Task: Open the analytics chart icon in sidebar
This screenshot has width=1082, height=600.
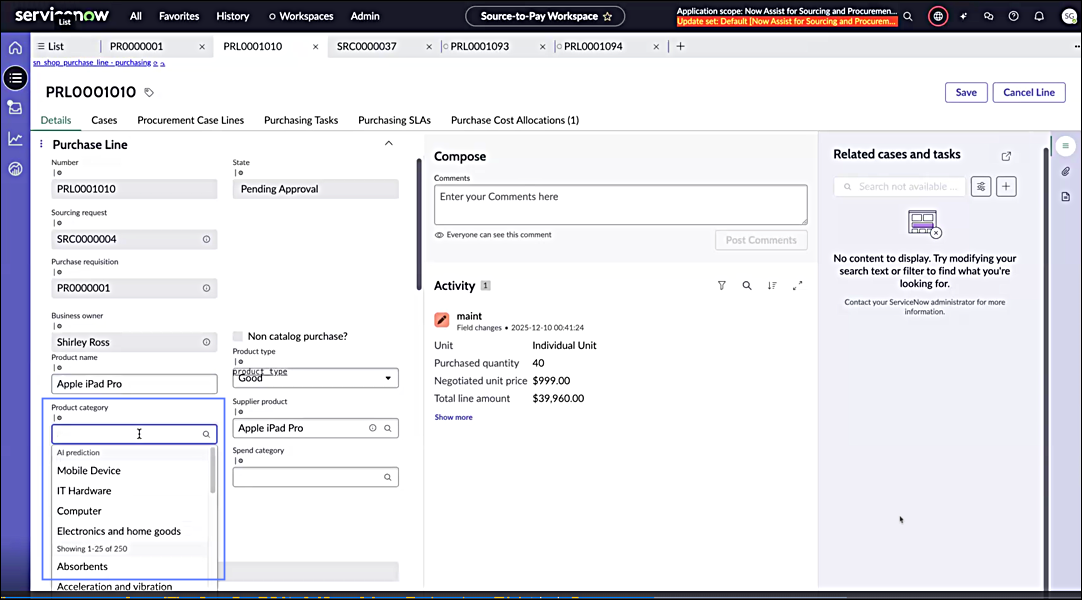Action: tap(15, 139)
